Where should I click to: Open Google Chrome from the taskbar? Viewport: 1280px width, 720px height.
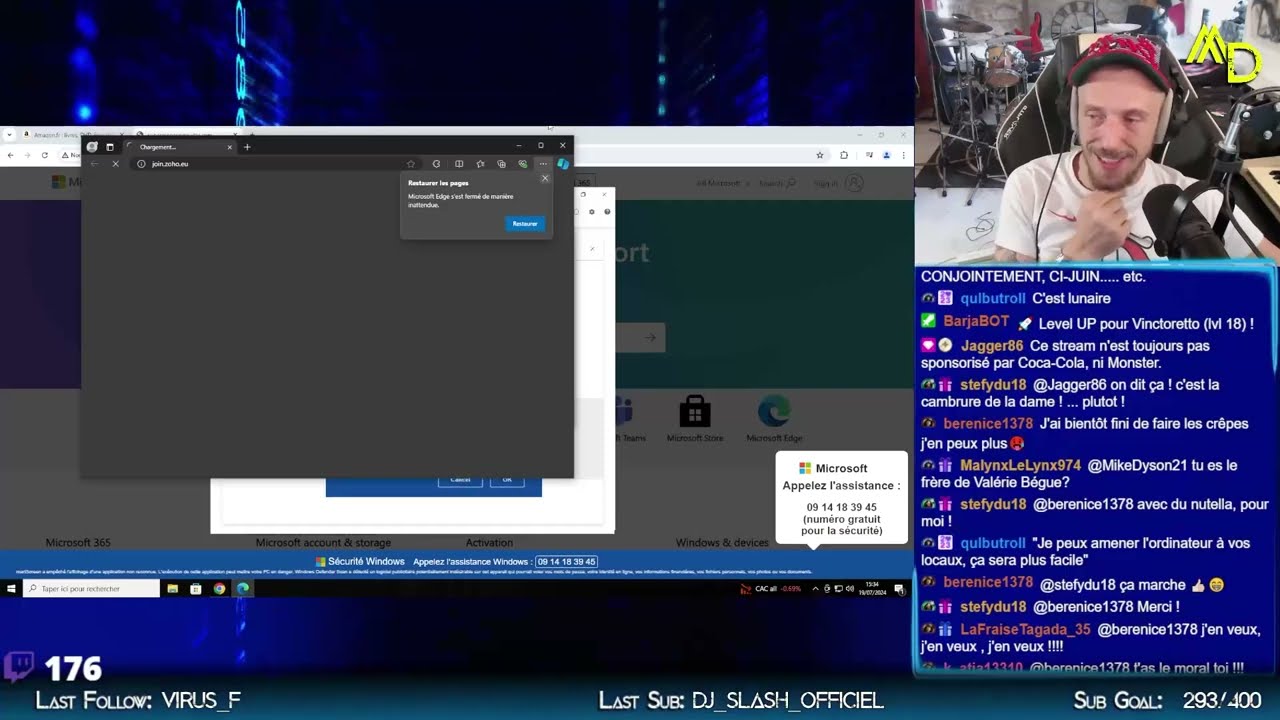(x=219, y=589)
